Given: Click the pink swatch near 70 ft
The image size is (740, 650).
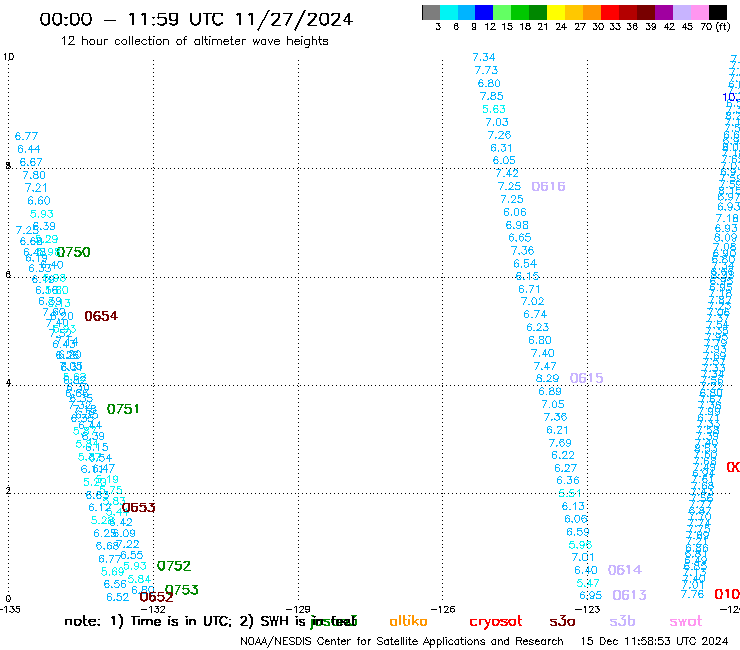Looking at the screenshot, I should 699,12.
